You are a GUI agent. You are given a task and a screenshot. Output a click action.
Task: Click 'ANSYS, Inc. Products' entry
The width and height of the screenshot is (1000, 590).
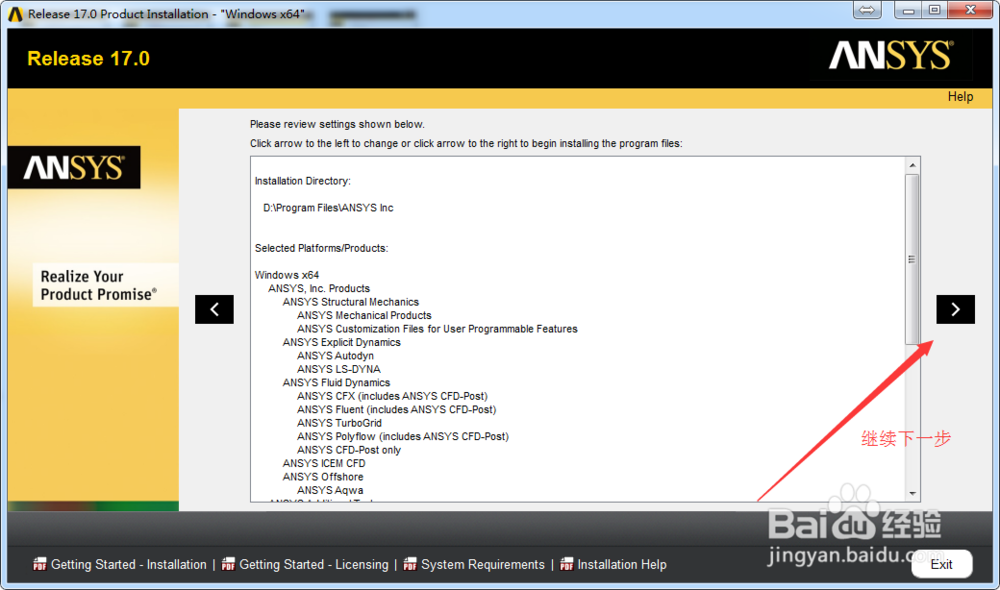click(x=319, y=288)
